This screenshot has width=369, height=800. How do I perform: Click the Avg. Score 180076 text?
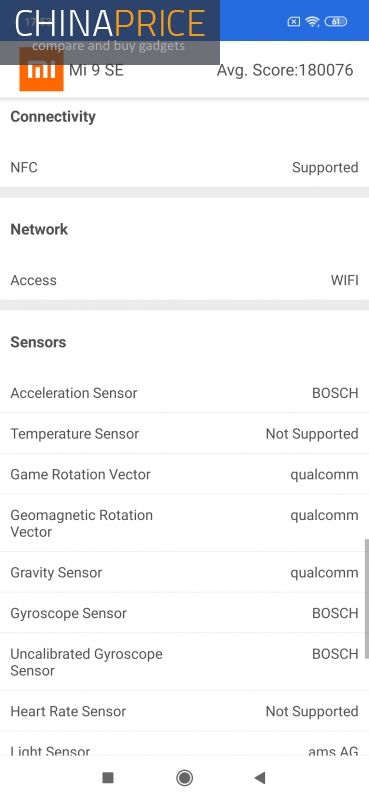tap(285, 70)
